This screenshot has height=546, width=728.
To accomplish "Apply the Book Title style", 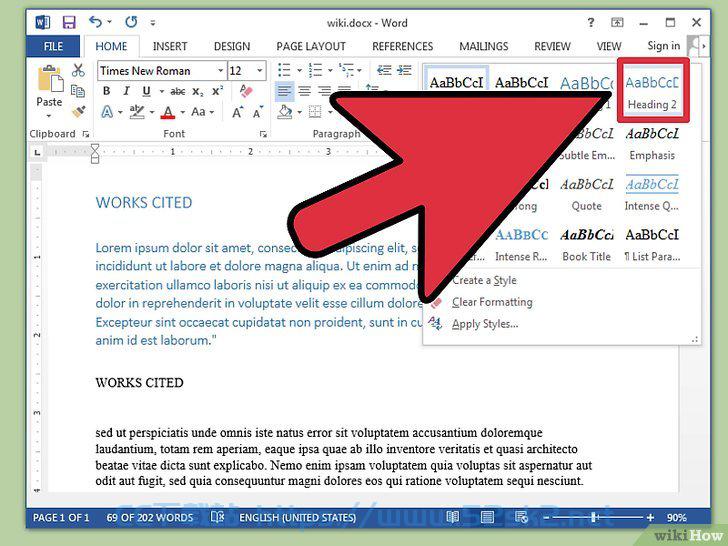I will pyautogui.click(x=587, y=245).
